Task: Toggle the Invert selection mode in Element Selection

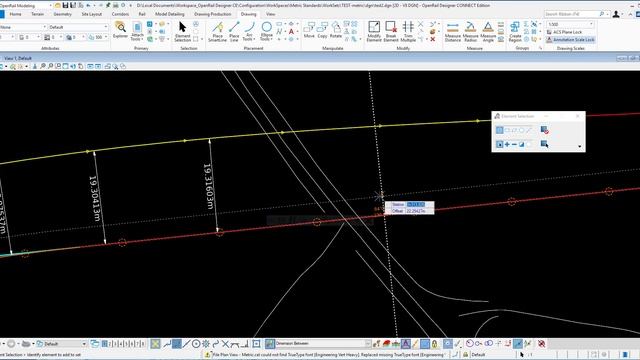Action: click(522, 144)
